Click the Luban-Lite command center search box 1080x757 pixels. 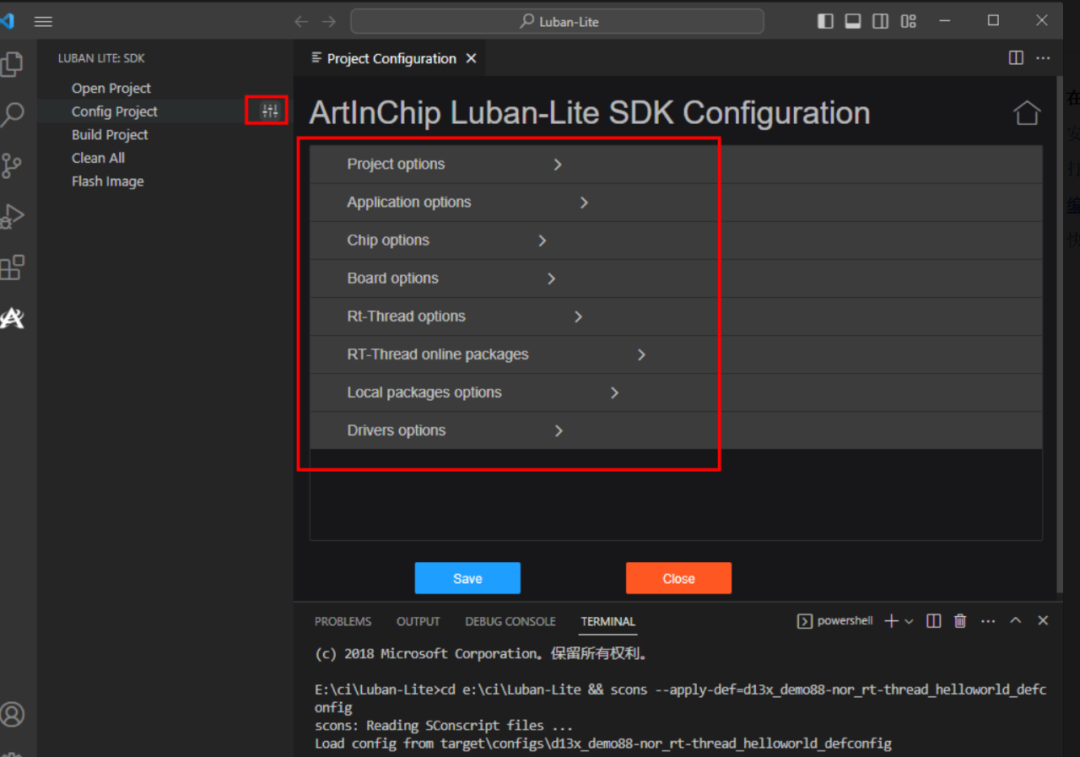(557, 21)
